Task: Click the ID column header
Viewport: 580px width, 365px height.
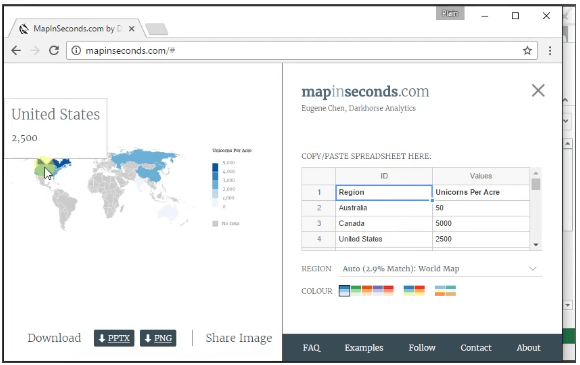Action: click(384, 176)
